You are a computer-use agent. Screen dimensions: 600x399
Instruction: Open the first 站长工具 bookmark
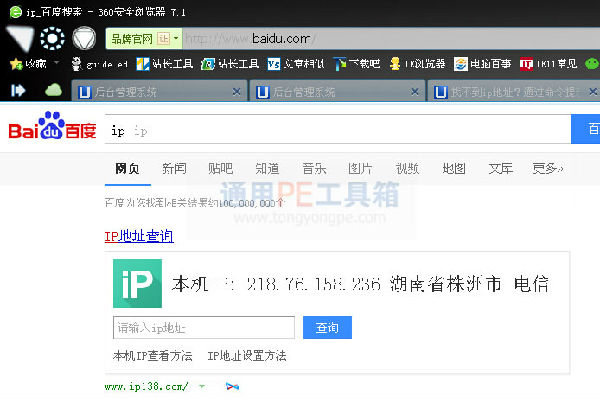(165, 64)
